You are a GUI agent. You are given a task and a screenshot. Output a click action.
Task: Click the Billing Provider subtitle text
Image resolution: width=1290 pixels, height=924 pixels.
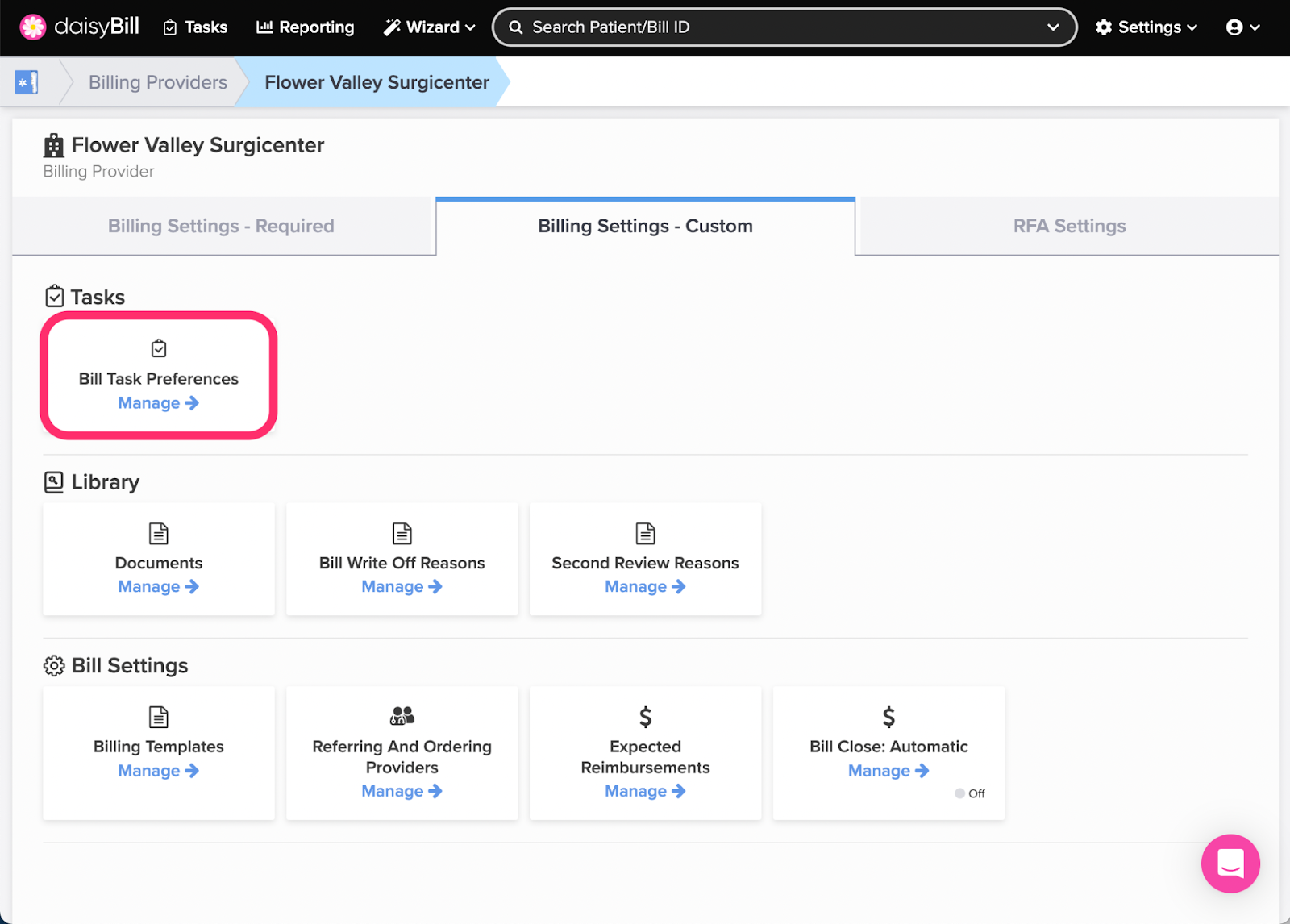[98, 172]
